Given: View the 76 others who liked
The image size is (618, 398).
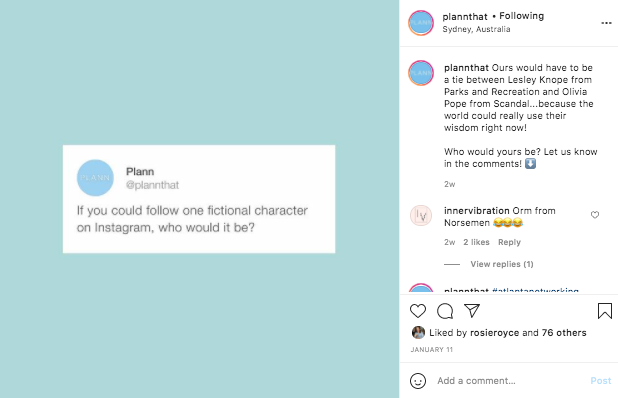Looking at the screenshot, I should pos(564,333).
